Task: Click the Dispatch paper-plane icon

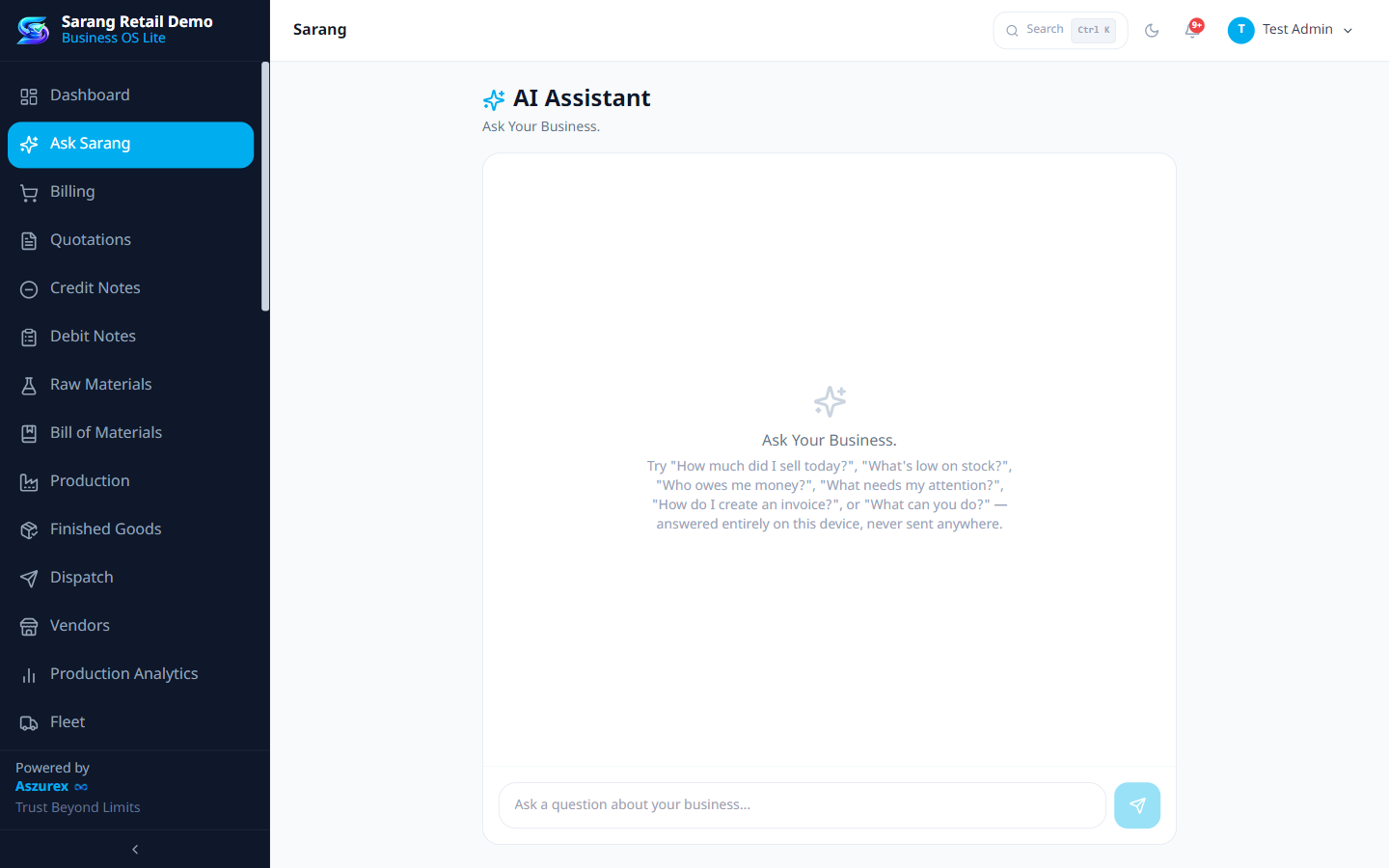Action: click(x=29, y=578)
